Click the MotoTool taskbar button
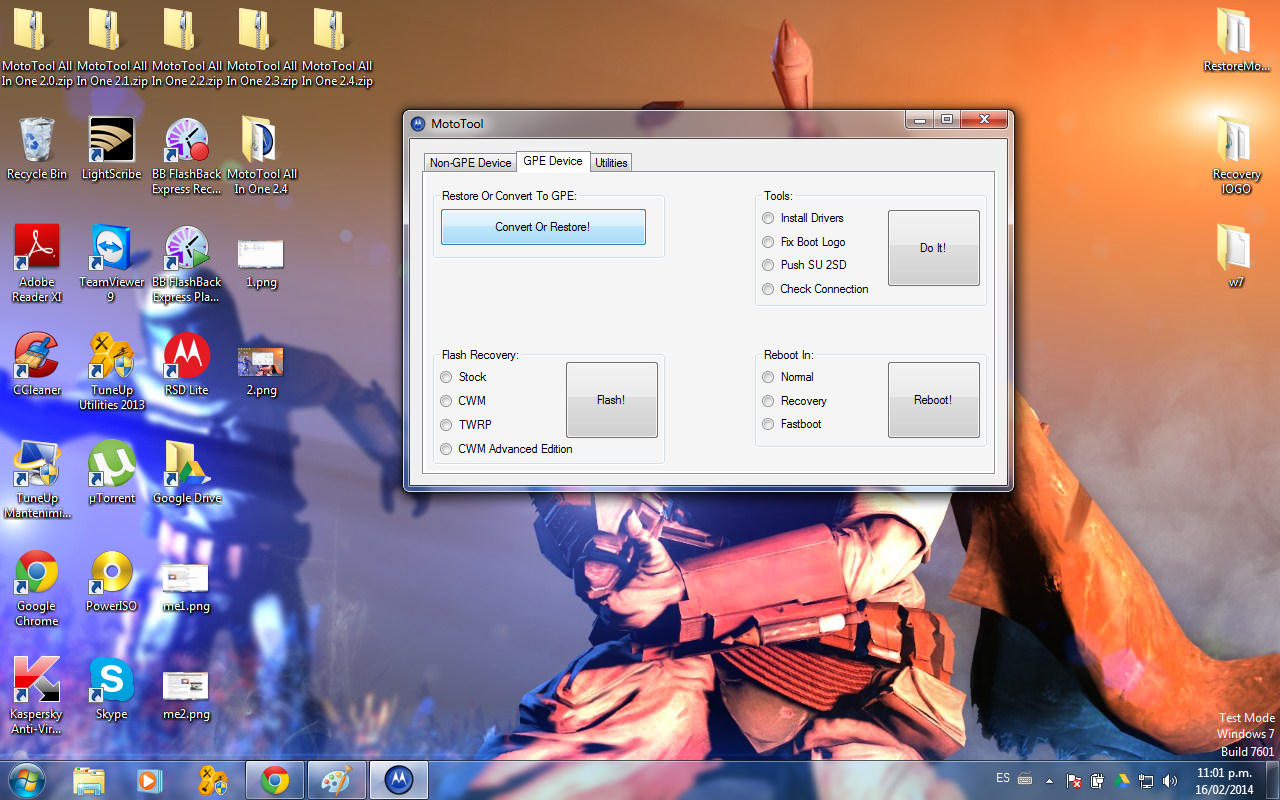The image size is (1280, 800). point(399,780)
